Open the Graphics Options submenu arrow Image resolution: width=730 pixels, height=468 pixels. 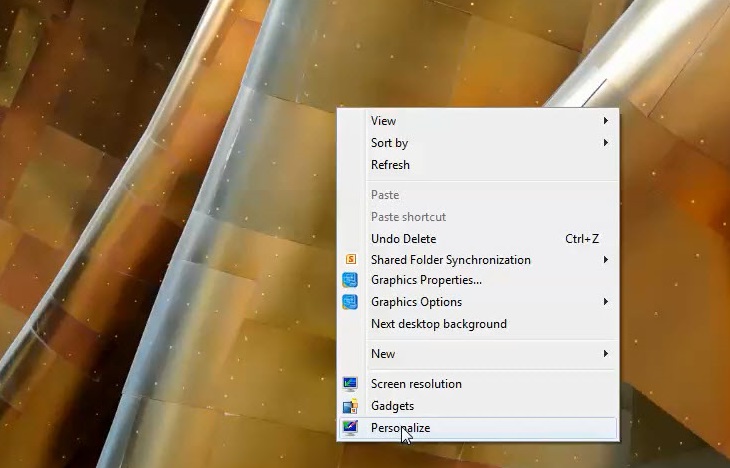pyautogui.click(x=605, y=302)
